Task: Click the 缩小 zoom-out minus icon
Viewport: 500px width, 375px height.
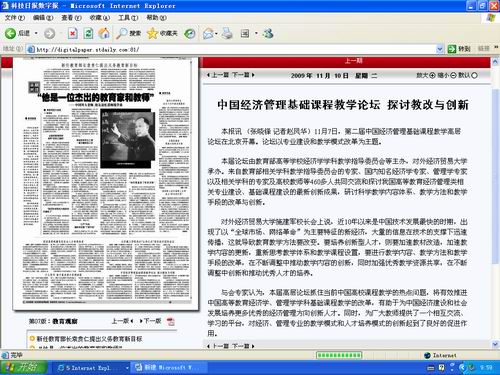Action: 453,75
